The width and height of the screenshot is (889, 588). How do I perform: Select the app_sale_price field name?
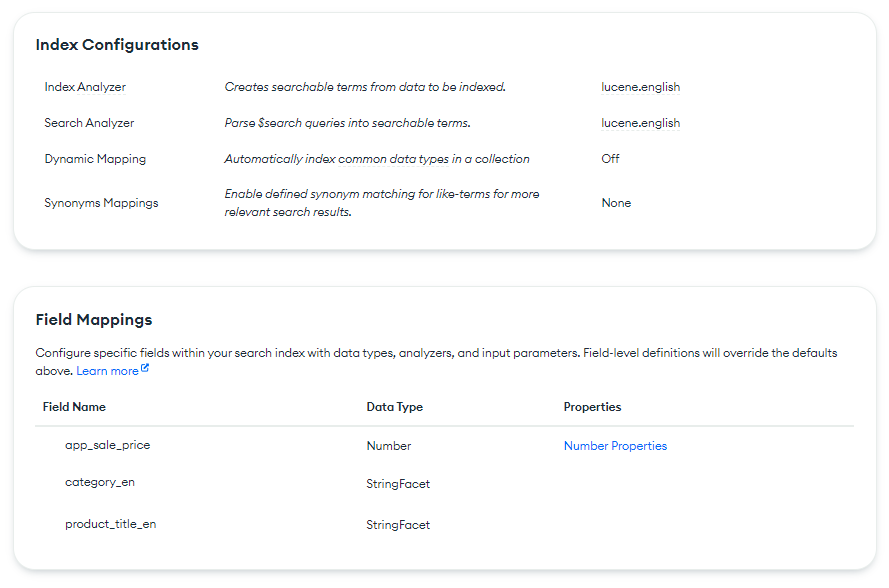[107, 445]
